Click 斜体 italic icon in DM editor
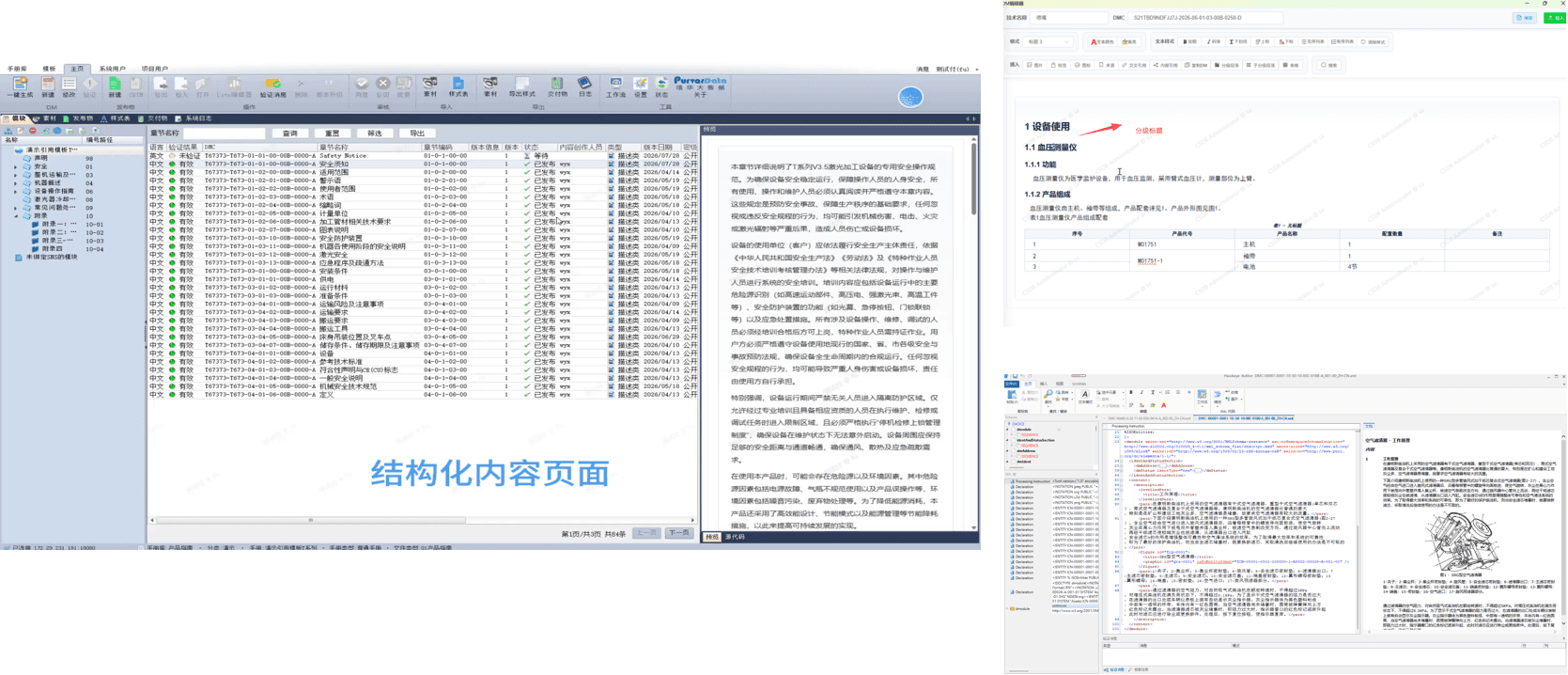The width and height of the screenshot is (1568, 675). tap(1214, 41)
